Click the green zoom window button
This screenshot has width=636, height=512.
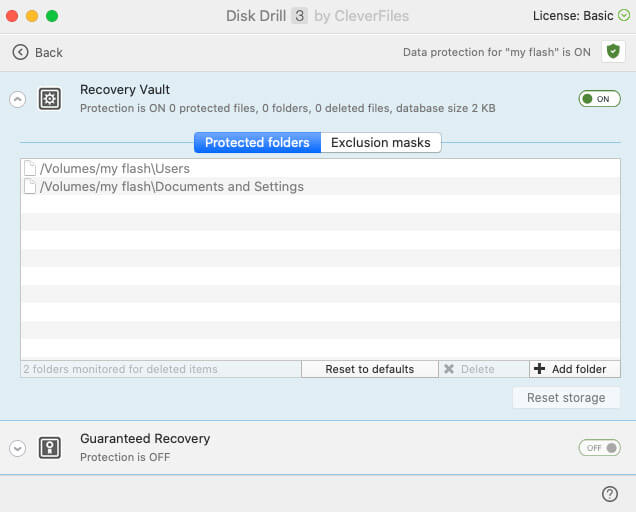pyautogui.click(x=52, y=16)
